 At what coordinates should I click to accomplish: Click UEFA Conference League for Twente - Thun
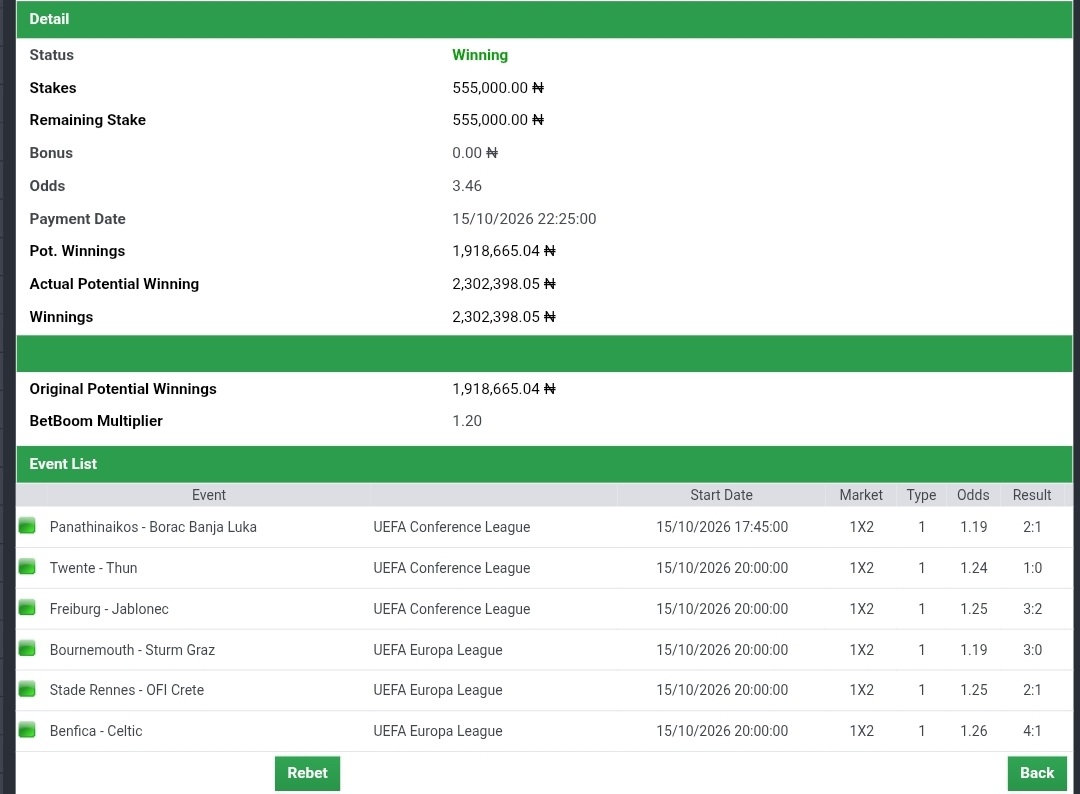(x=452, y=568)
